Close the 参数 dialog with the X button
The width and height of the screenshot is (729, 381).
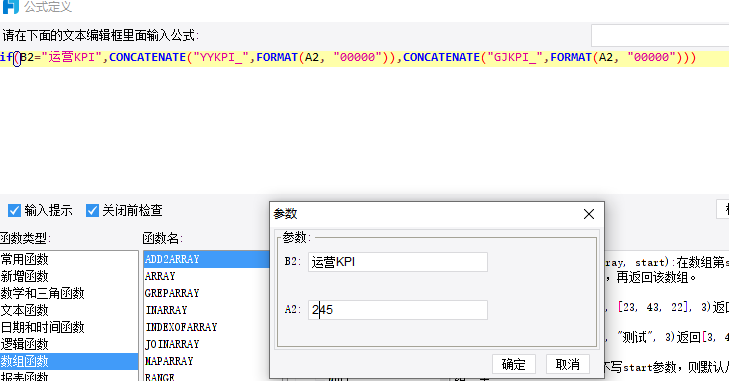[589, 214]
